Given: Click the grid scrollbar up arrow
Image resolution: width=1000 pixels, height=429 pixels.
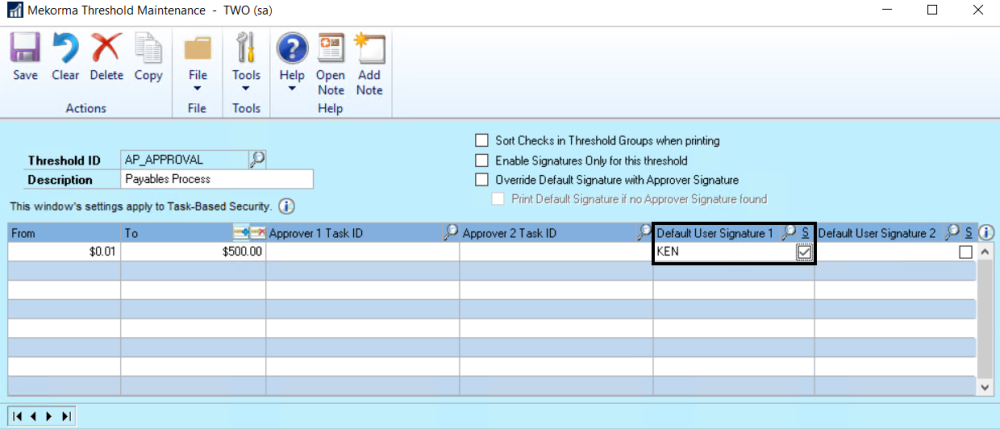Looking at the screenshot, I should click(985, 252).
